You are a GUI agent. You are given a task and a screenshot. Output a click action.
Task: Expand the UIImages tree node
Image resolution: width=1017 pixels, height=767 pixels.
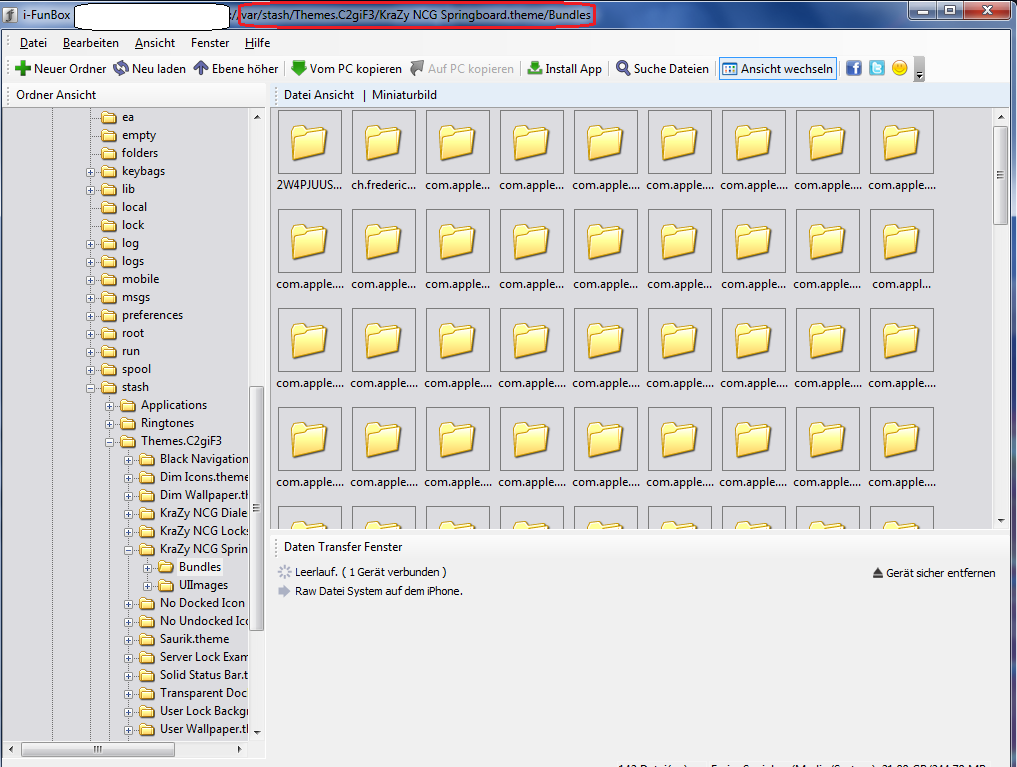point(147,587)
